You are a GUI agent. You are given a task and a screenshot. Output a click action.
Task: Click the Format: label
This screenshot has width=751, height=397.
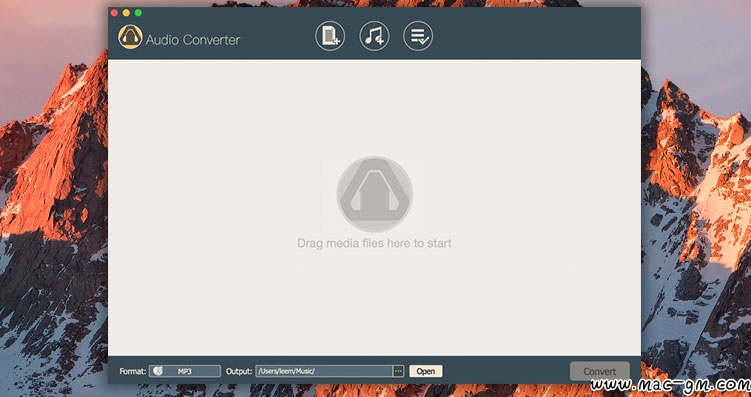tap(133, 371)
